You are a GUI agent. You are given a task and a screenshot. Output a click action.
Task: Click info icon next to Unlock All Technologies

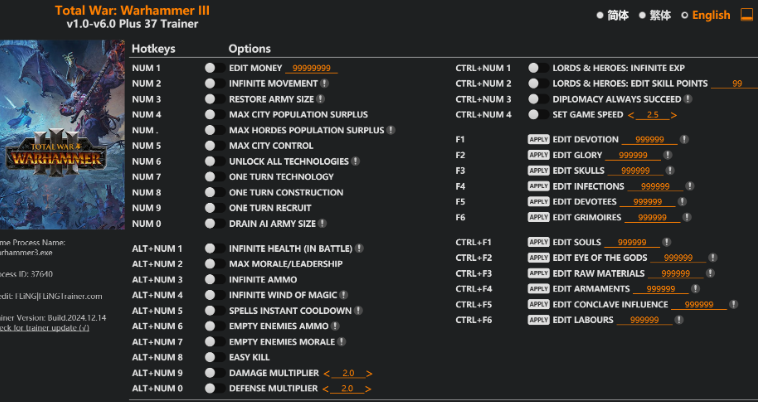click(x=355, y=161)
